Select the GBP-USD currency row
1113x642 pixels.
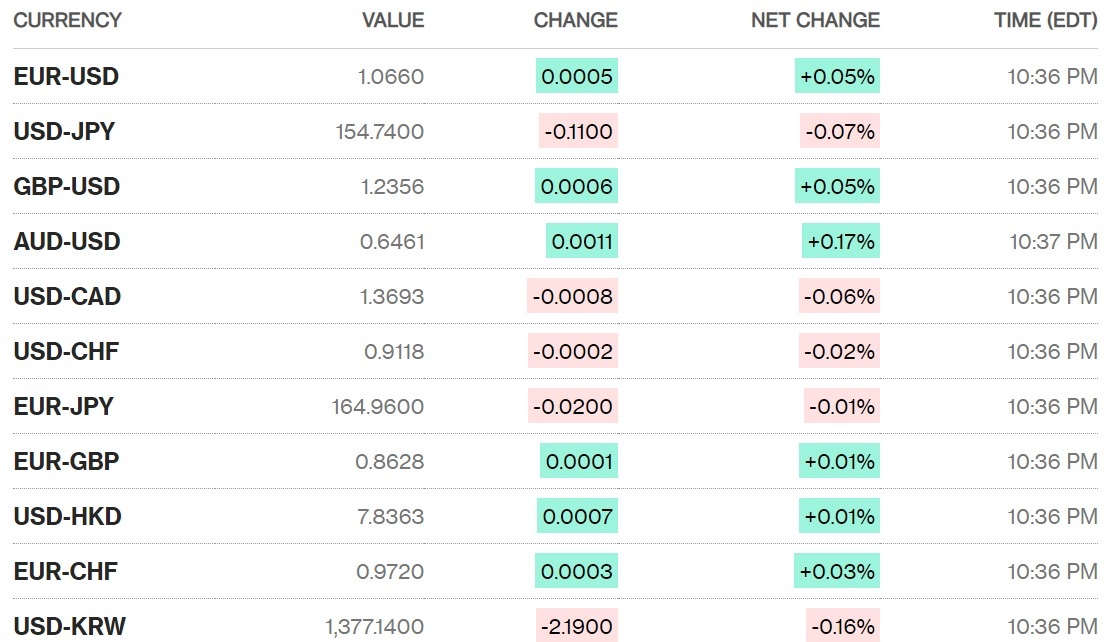point(66,187)
